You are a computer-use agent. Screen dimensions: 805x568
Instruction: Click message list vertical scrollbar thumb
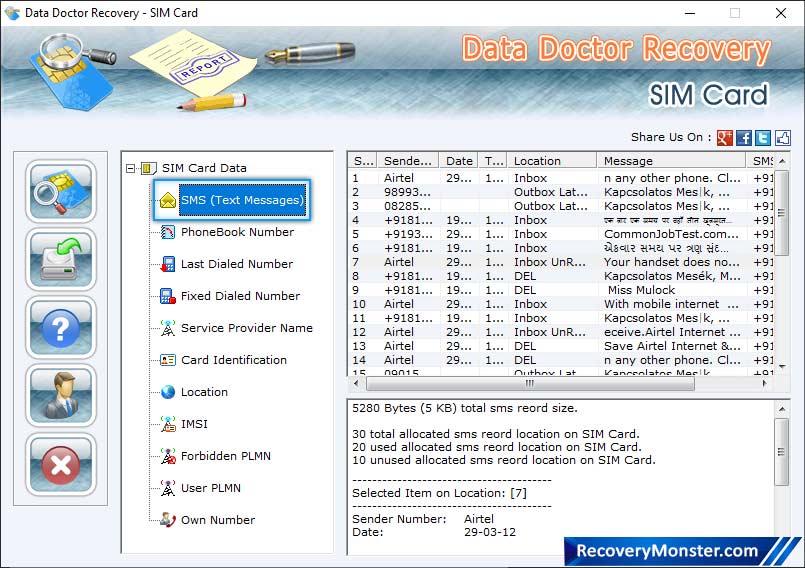pyautogui.click(x=781, y=213)
